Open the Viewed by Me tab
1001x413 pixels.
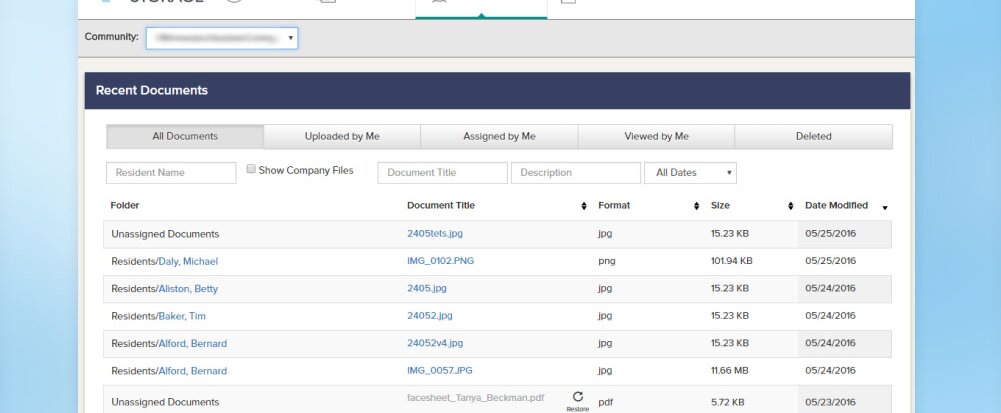coord(656,137)
